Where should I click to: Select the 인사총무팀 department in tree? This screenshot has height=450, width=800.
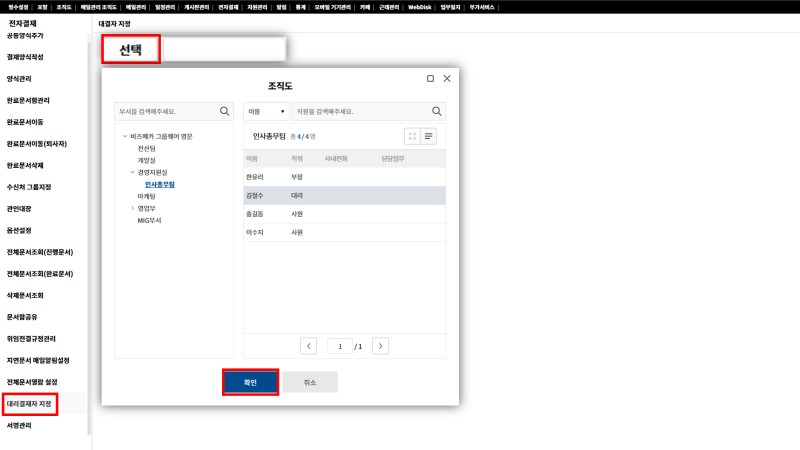click(x=160, y=184)
